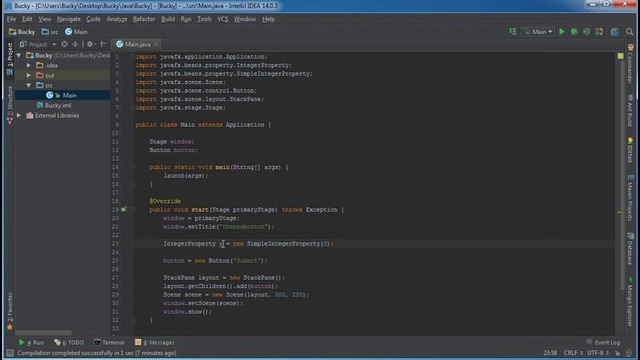Open the Commander side tool window
Screen dimensions: 640x360
coord(631,64)
